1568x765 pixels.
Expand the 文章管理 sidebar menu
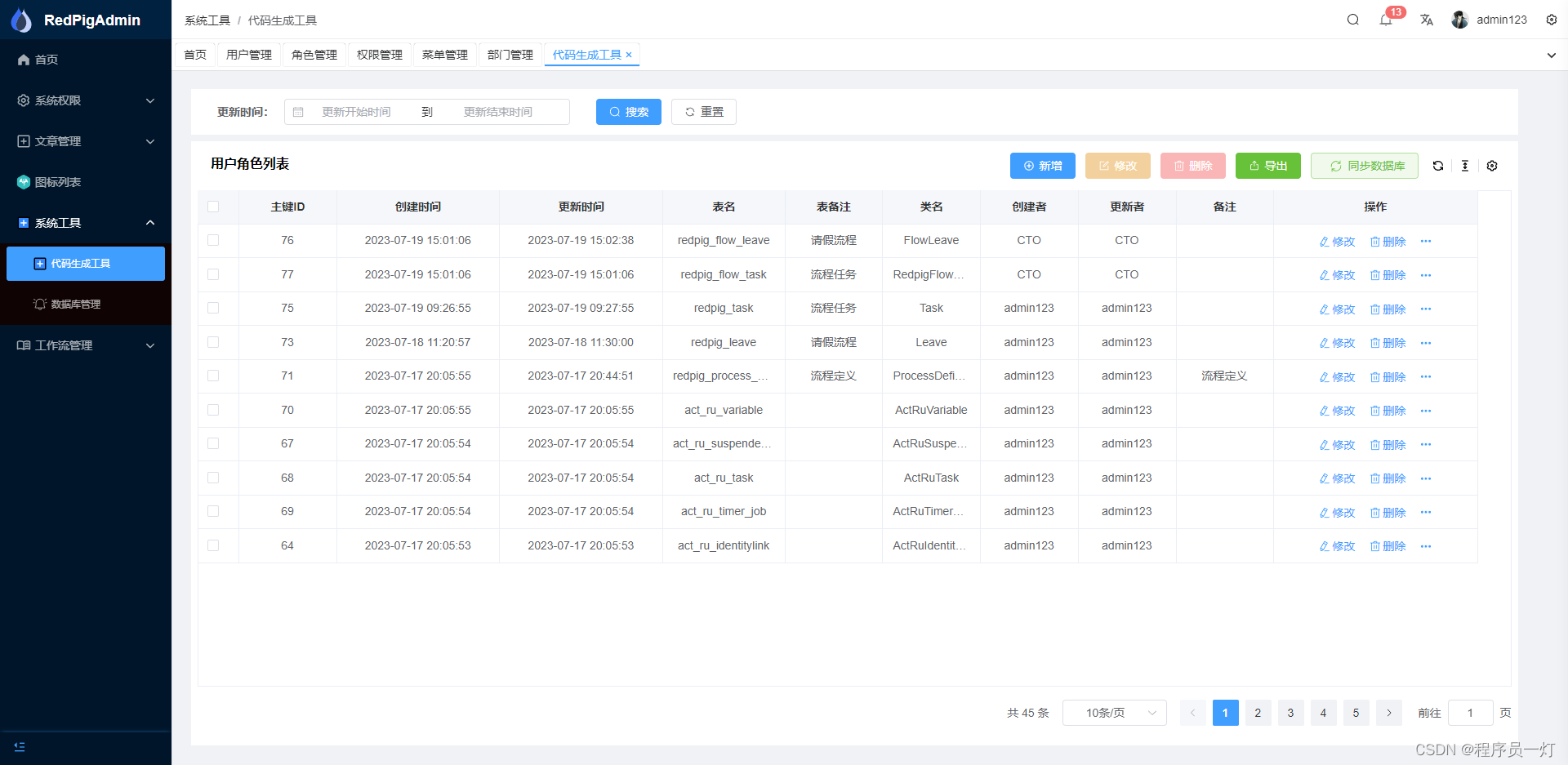point(86,141)
